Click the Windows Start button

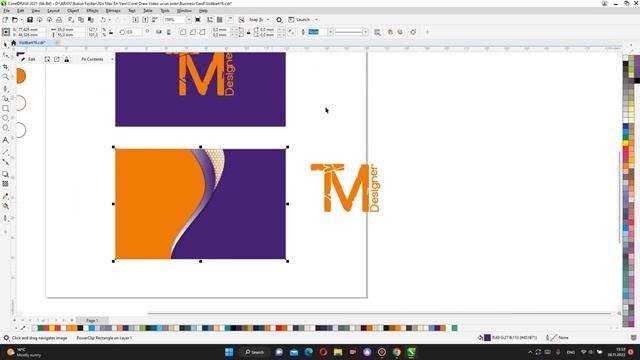click(x=229, y=352)
